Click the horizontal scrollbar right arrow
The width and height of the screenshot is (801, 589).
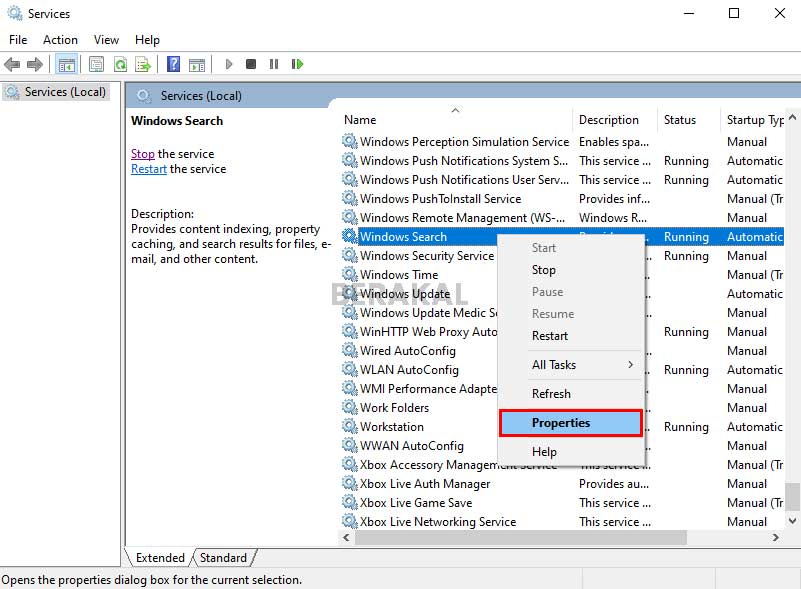(776, 537)
